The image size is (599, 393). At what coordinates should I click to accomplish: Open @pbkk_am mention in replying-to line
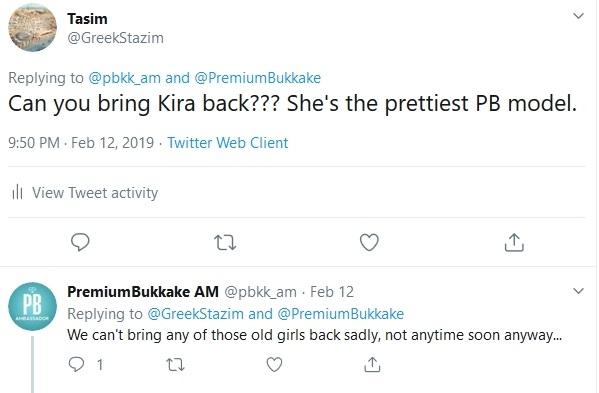coord(125,78)
